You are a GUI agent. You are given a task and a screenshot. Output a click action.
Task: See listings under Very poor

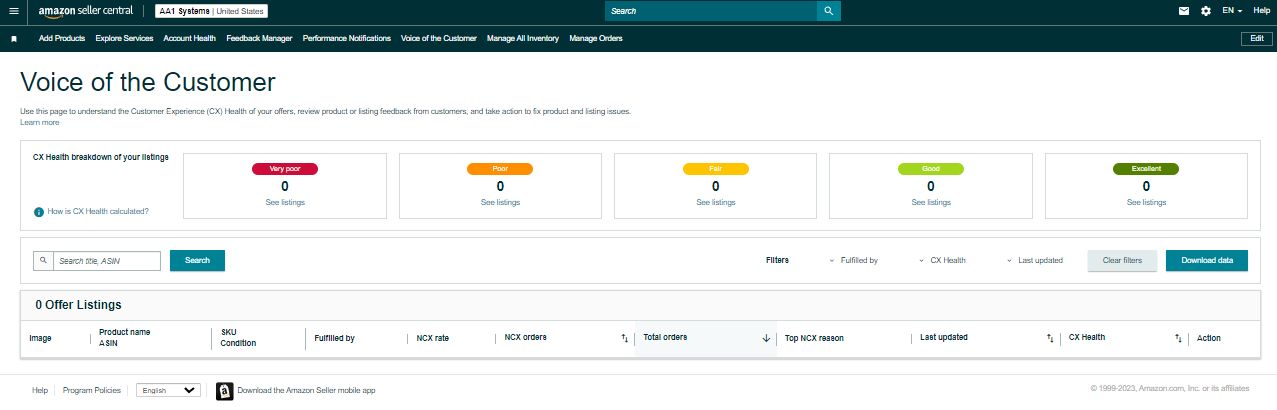pos(285,202)
